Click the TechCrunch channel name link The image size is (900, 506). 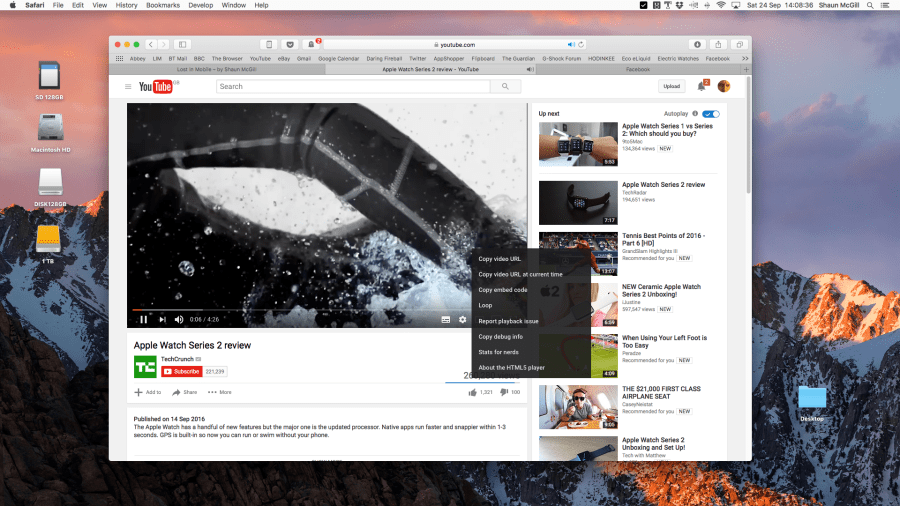(x=177, y=359)
